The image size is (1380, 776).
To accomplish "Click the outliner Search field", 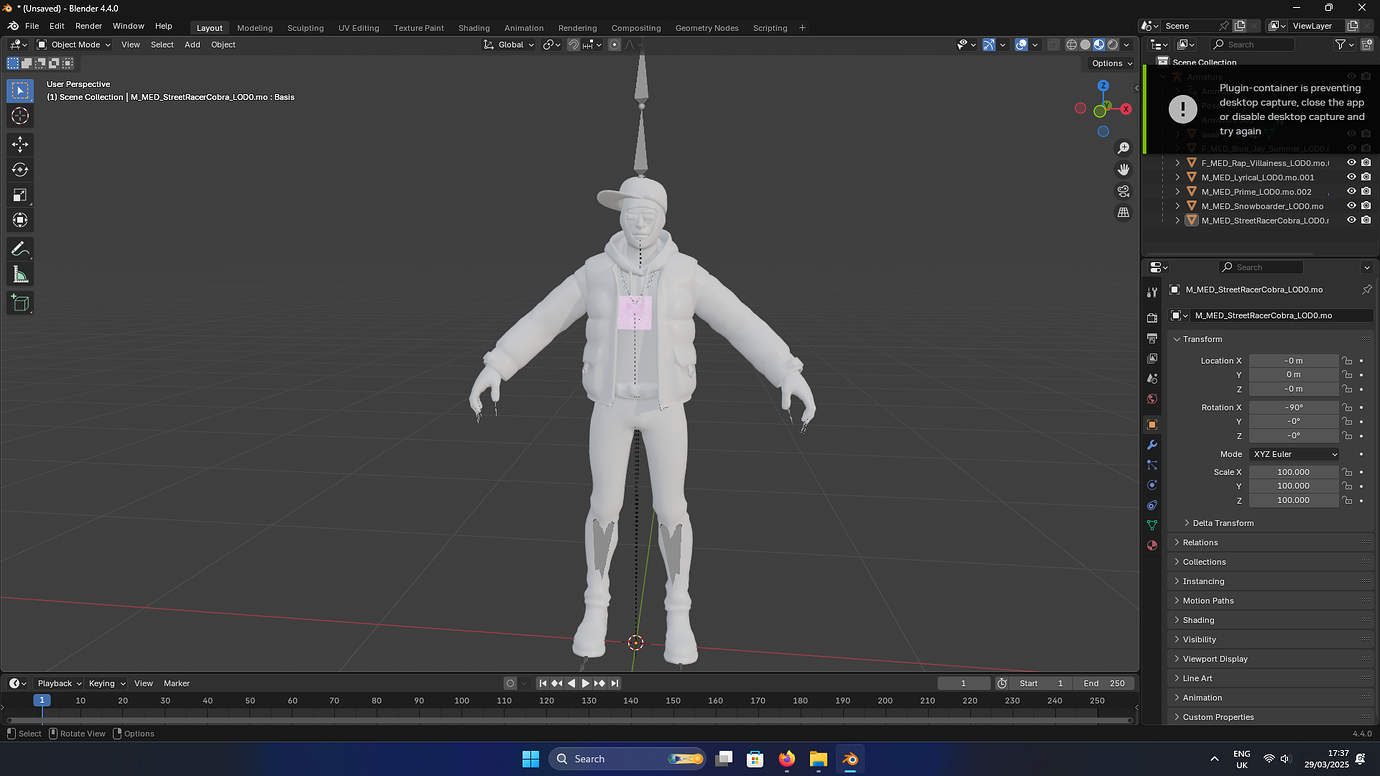I will 1252,45.
